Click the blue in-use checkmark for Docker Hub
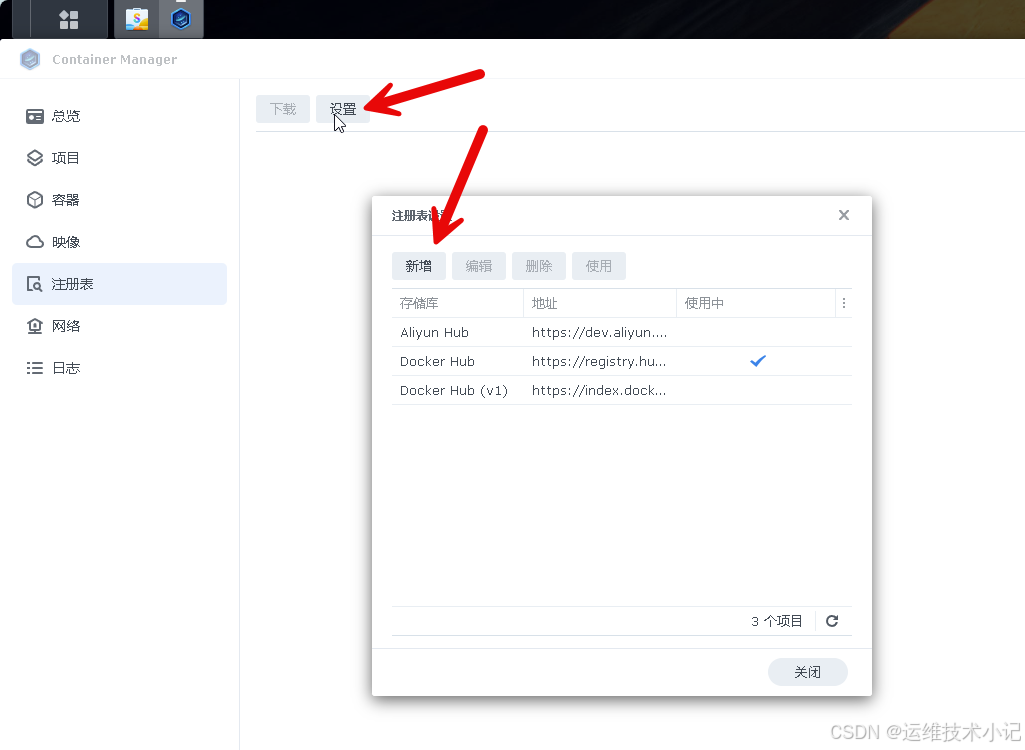 [758, 361]
